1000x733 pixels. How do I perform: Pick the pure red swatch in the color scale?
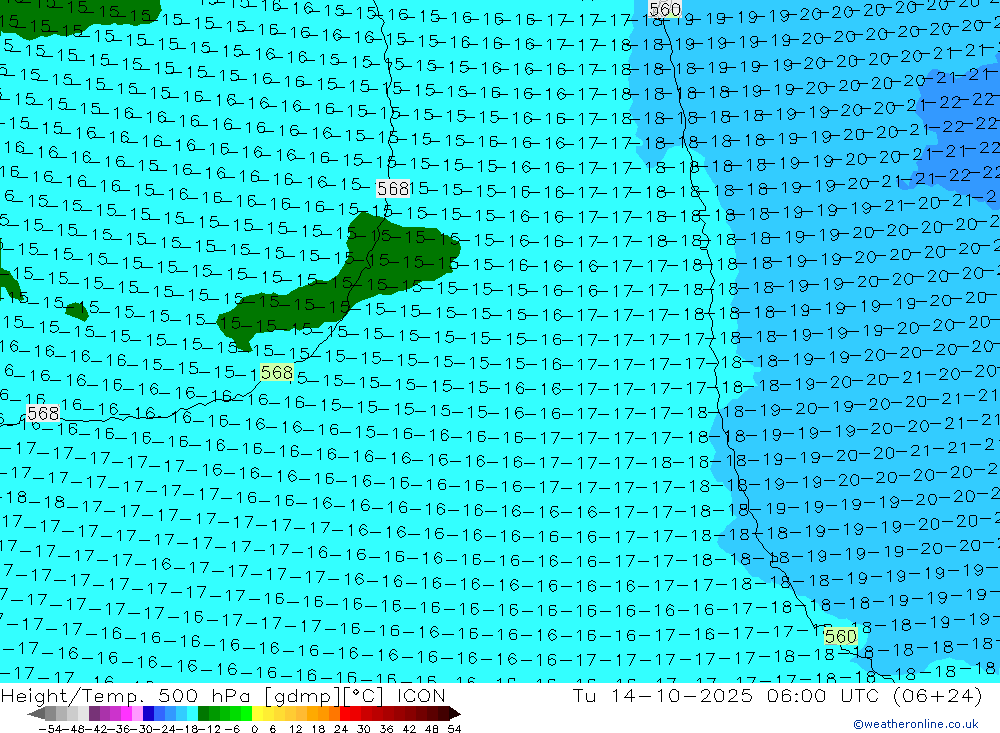click(x=345, y=713)
